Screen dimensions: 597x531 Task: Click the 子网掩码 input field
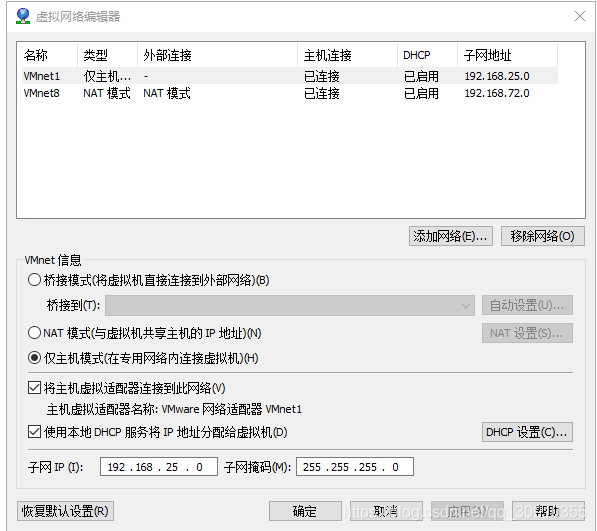pos(354,467)
